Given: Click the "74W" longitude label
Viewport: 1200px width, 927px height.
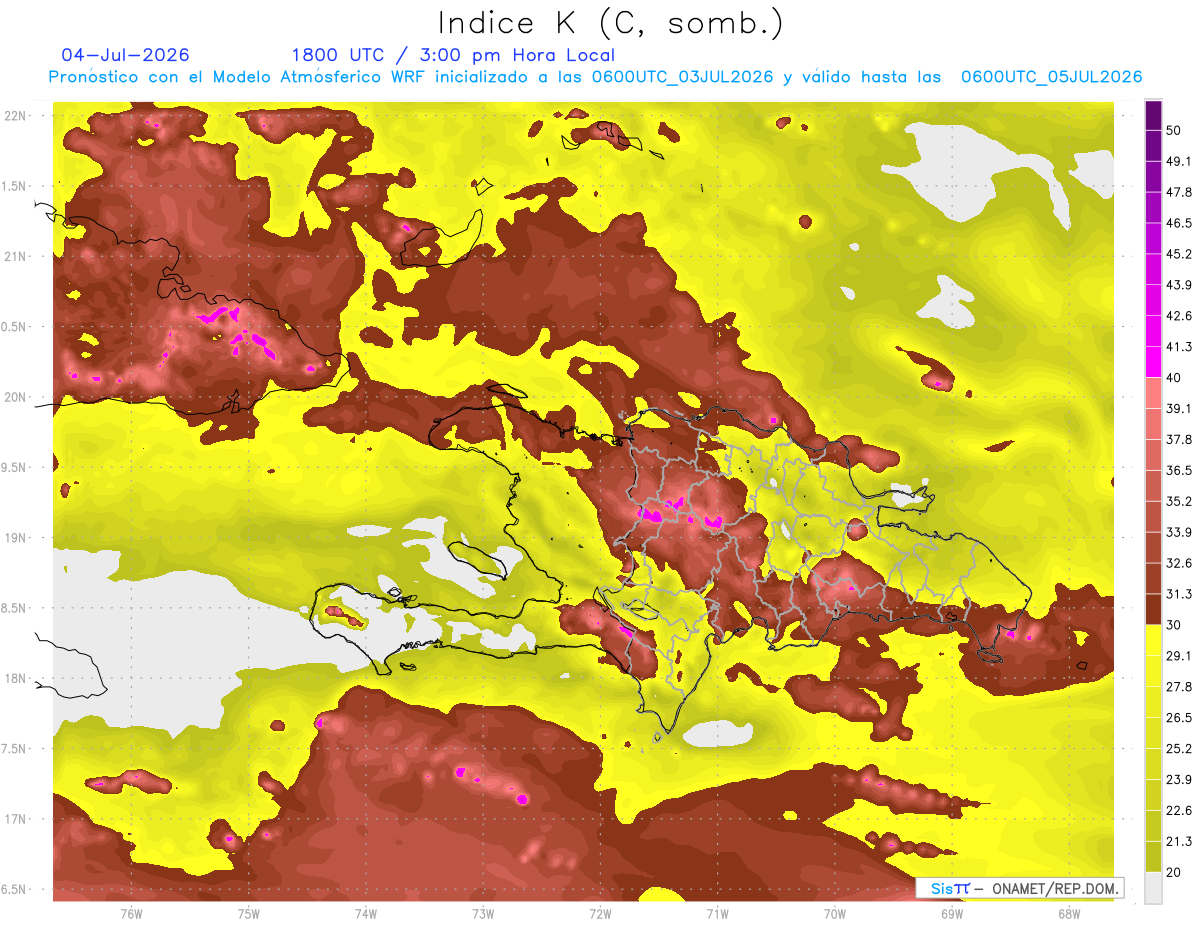Looking at the screenshot, I should [x=366, y=913].
